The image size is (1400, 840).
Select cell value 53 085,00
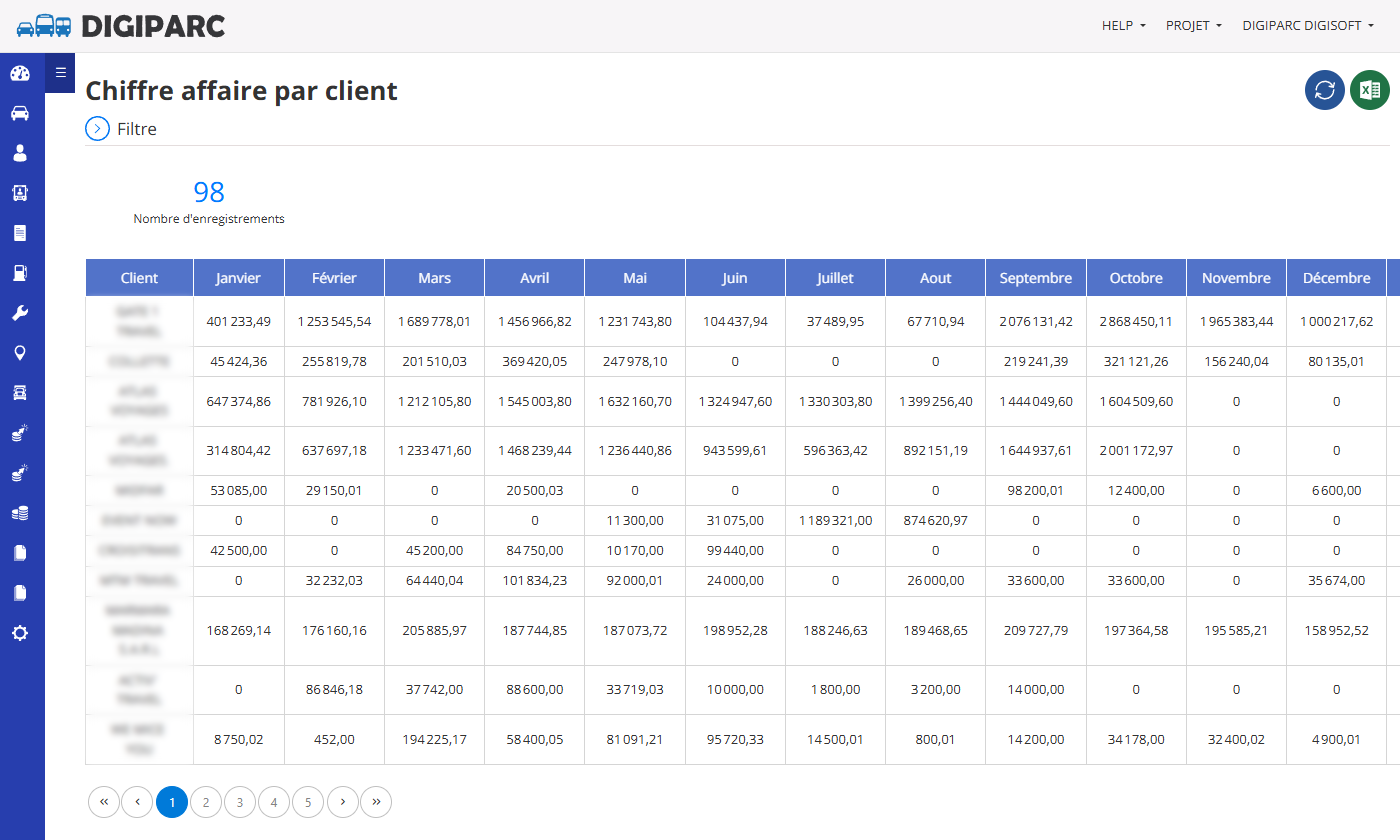239,490
